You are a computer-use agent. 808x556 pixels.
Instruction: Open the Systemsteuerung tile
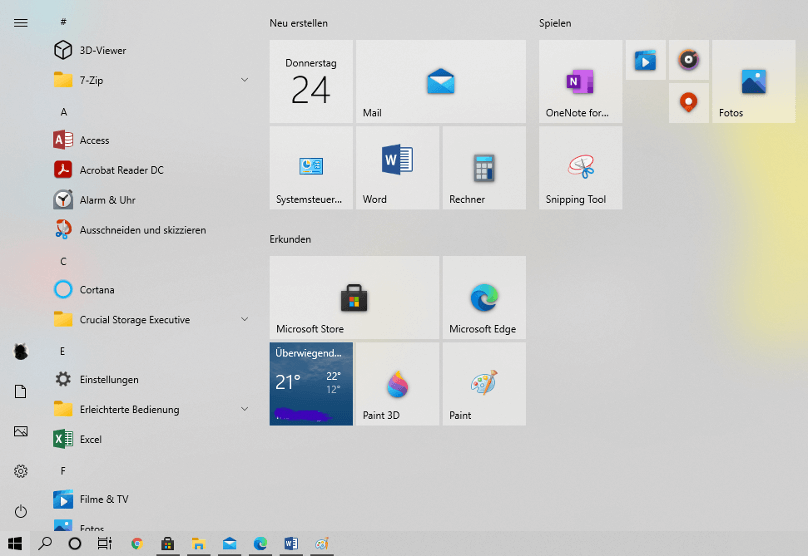tap(311, 168)
